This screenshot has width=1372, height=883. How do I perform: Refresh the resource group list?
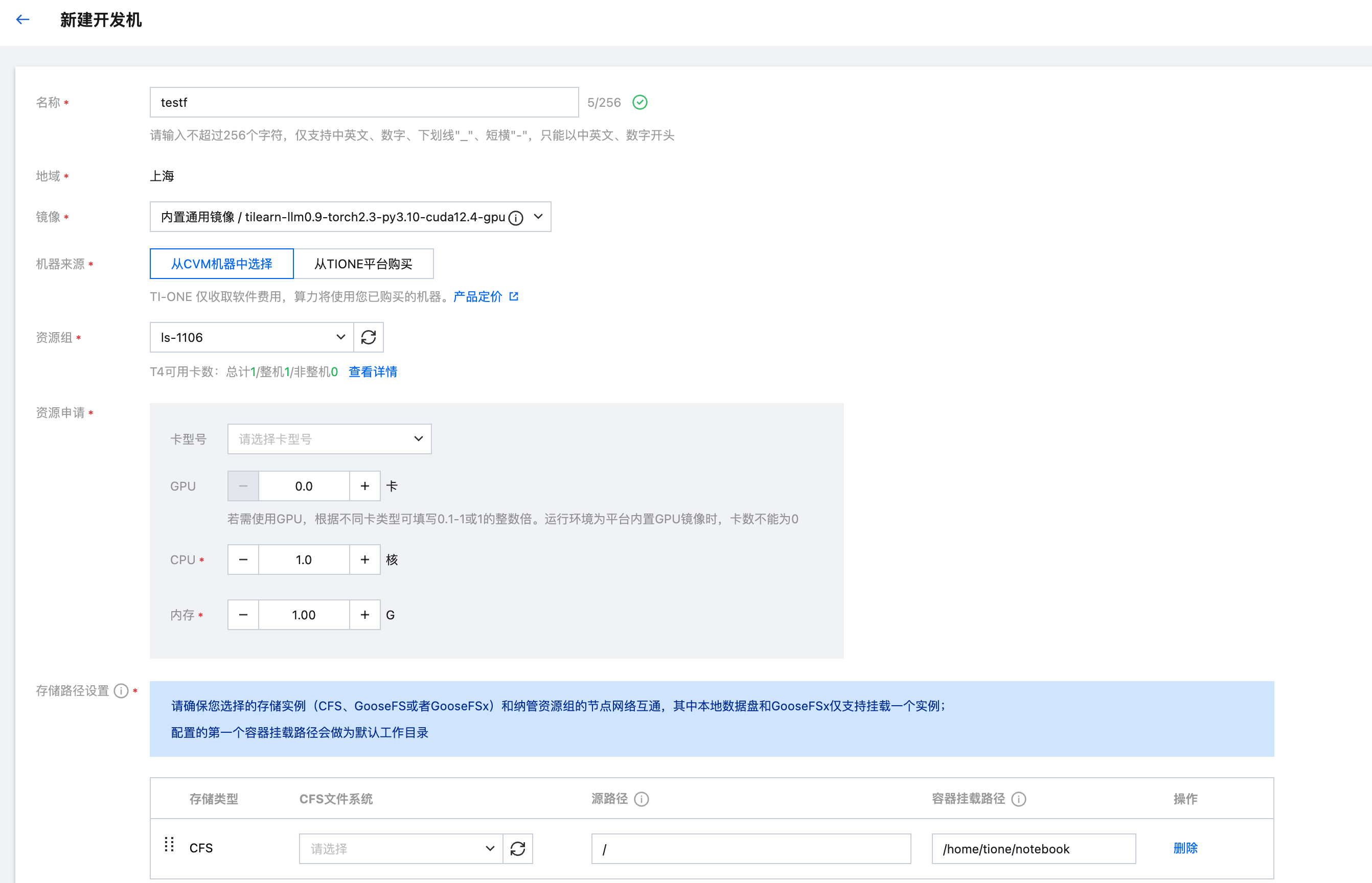click(368, 337)
